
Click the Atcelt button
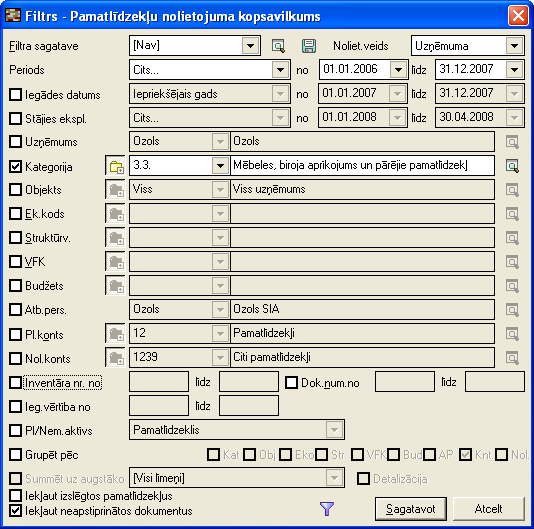point(489,509)
